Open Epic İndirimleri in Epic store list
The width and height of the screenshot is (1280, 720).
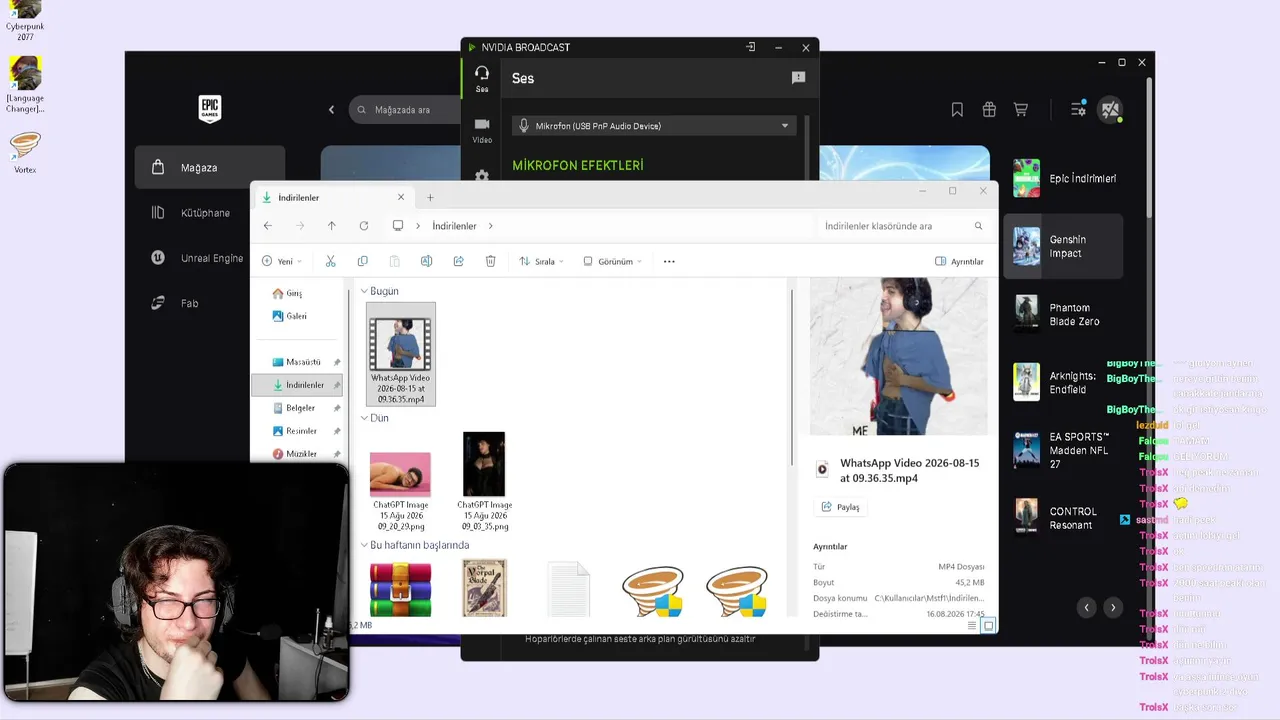click(x=1064, y=178)
